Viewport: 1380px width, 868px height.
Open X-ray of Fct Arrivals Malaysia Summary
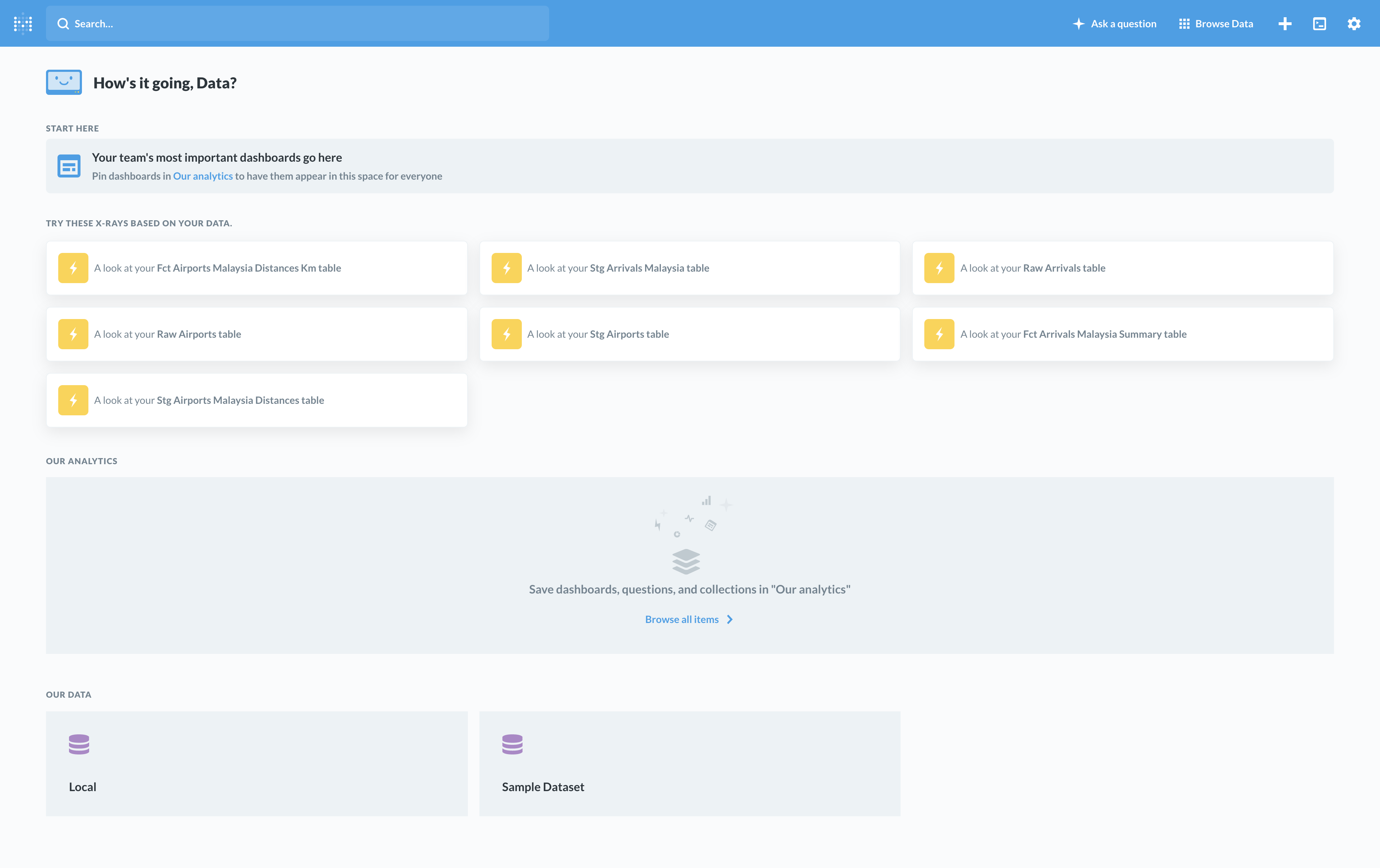point(1073,334)
